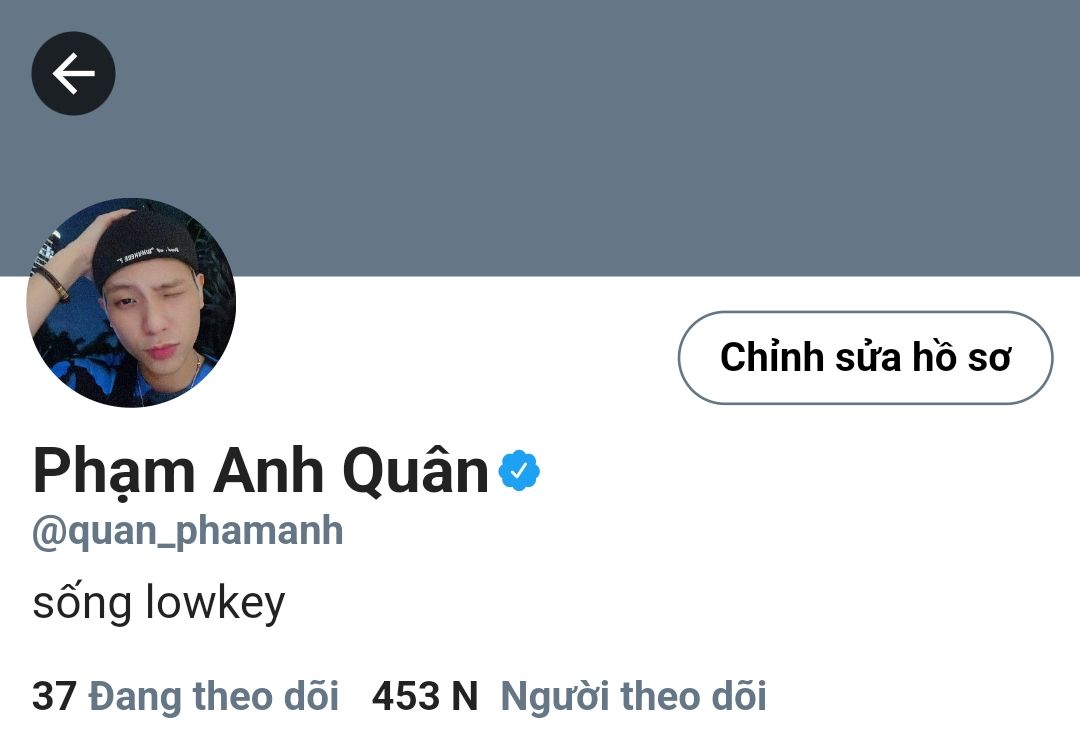This screenshot has height=756, width=1080.
Task: Tap the word sống in the bio
Action: [x=82, y=603]
